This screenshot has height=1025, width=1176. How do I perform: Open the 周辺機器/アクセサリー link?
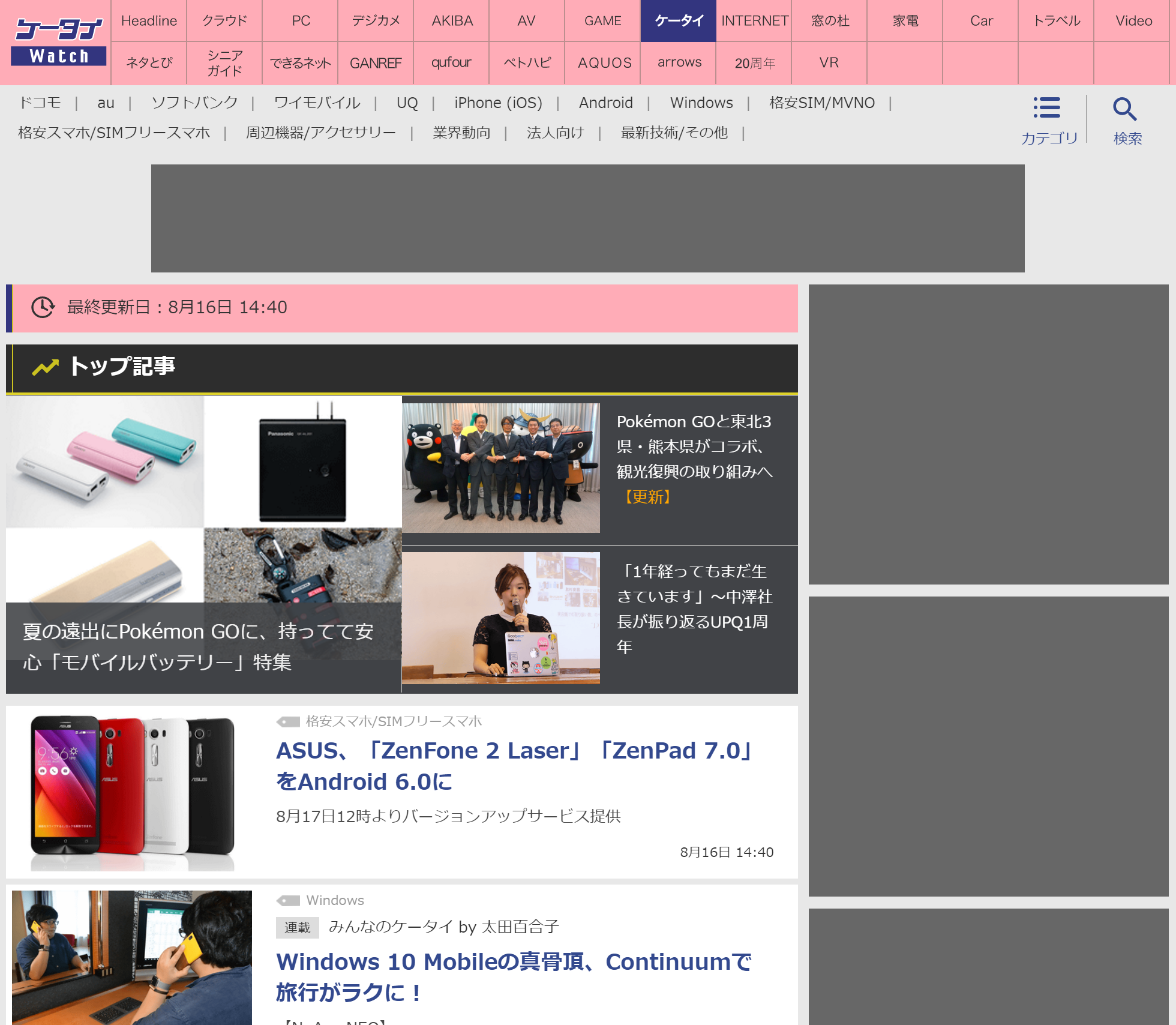(x=321, y=133)
